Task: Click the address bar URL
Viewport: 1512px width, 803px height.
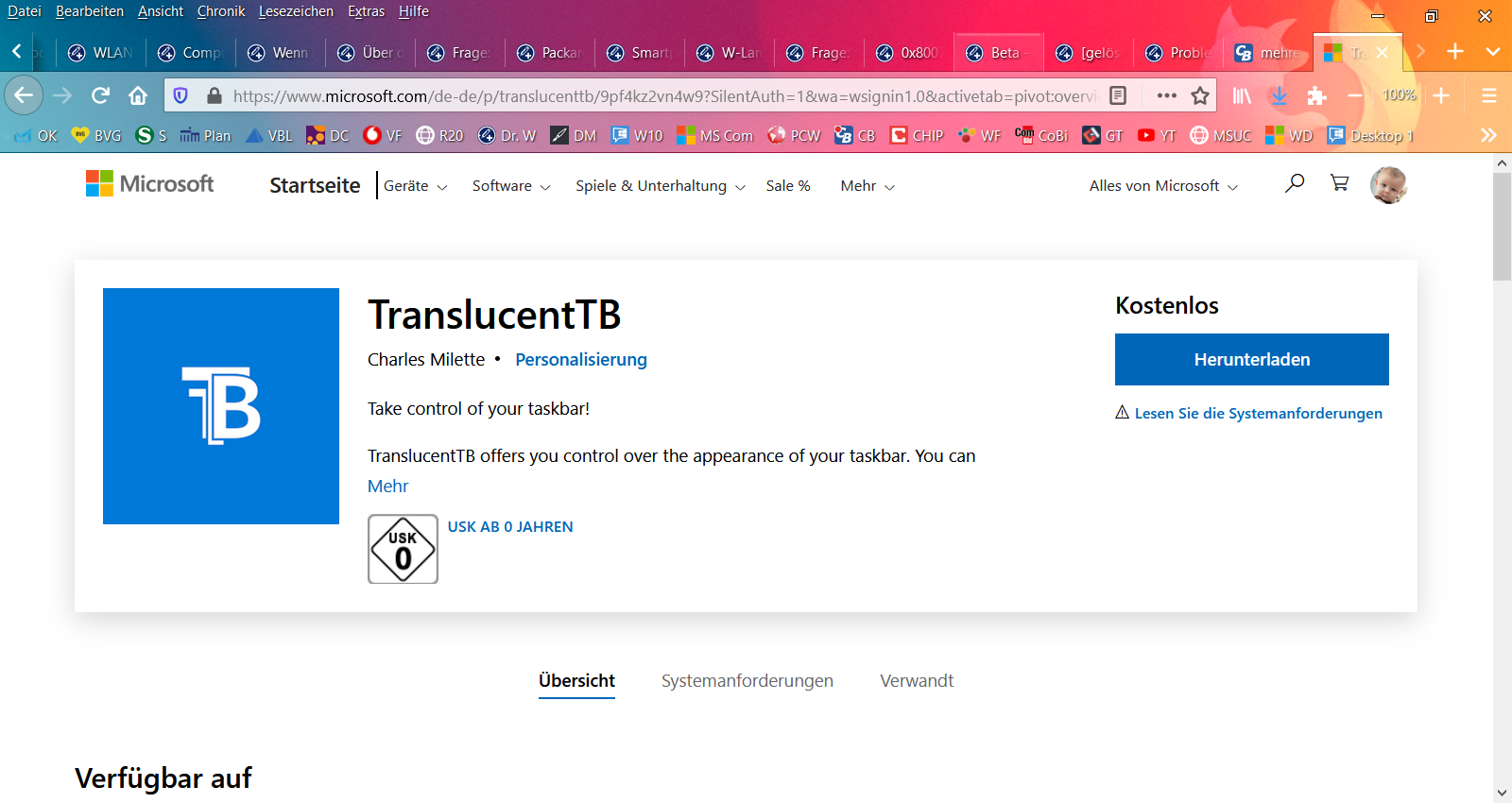Action: (x=664, y=95)
